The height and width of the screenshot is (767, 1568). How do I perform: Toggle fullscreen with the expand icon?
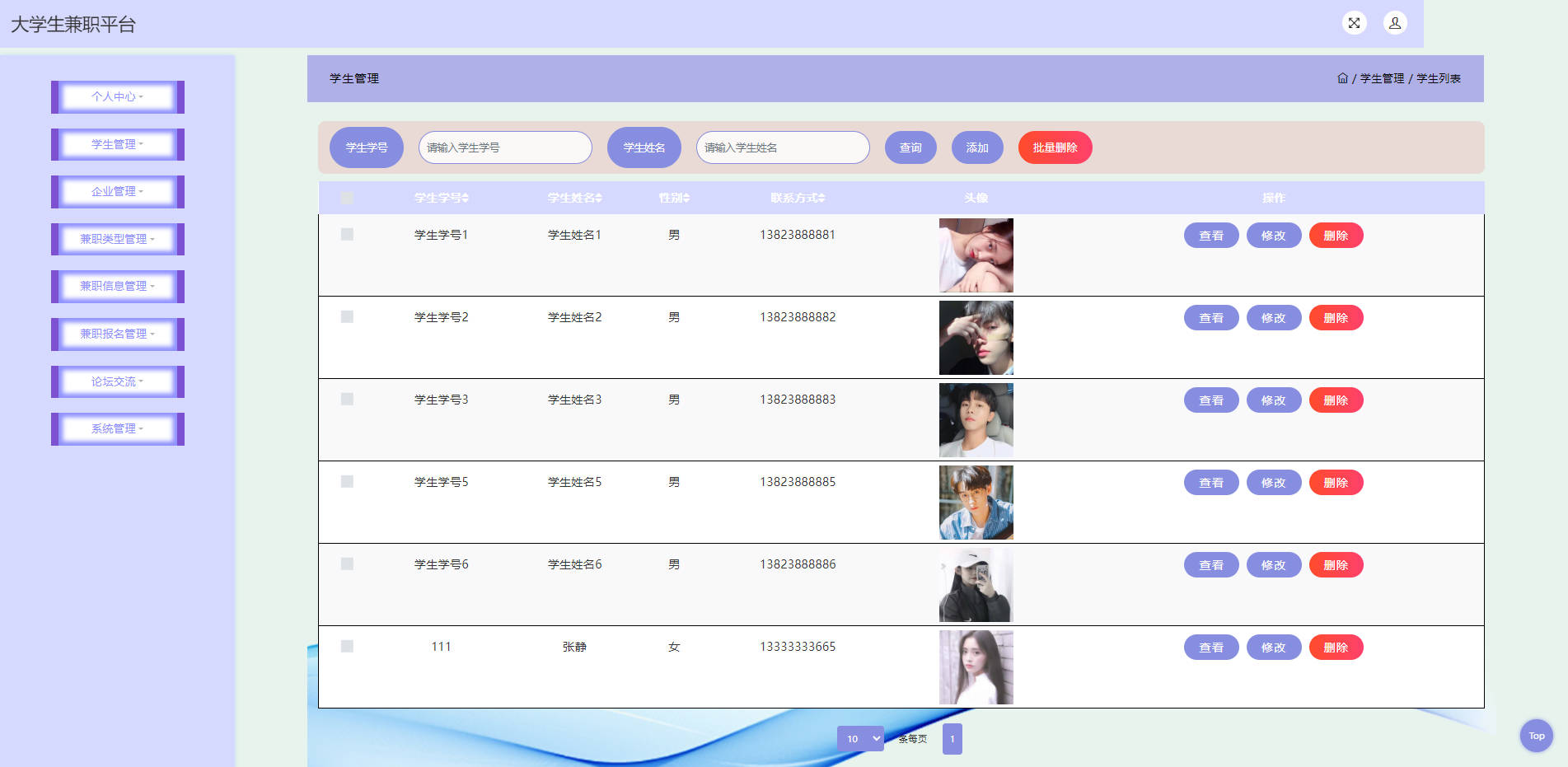(x=1354, y=23)
